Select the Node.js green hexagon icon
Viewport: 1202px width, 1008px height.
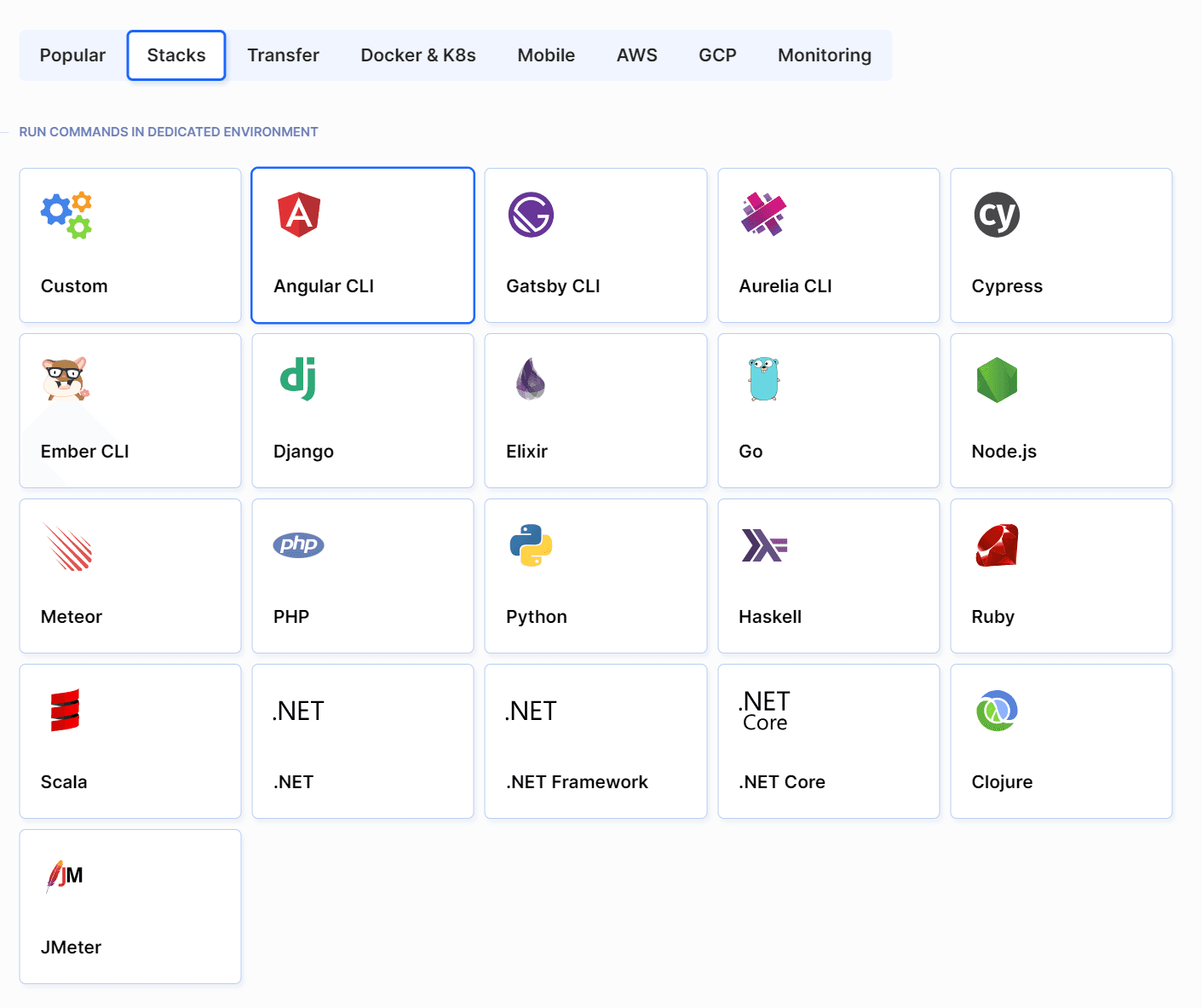[x=997, y=380]
